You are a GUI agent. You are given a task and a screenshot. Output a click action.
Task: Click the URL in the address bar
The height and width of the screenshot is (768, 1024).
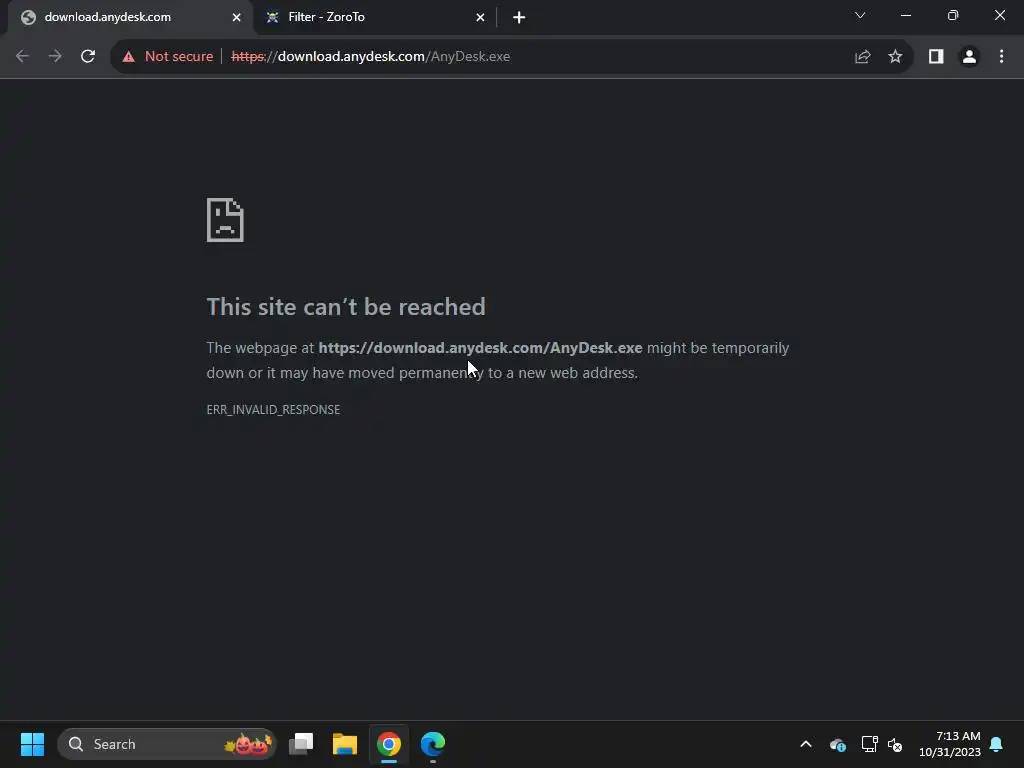[370, 56]
